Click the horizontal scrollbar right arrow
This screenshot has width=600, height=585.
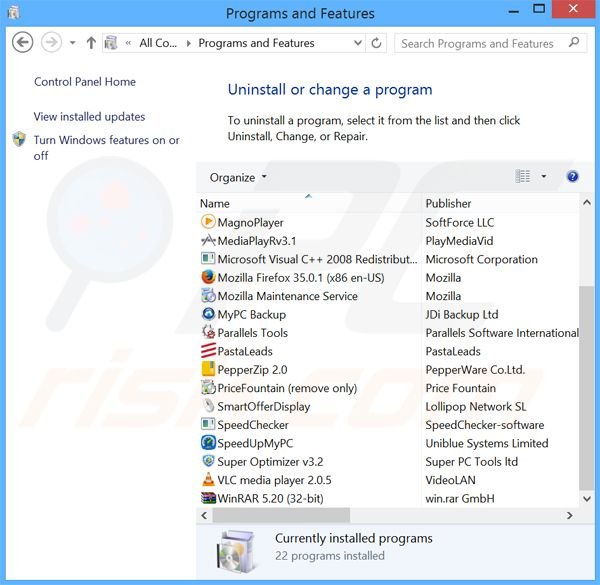click(x=569, y=515)
